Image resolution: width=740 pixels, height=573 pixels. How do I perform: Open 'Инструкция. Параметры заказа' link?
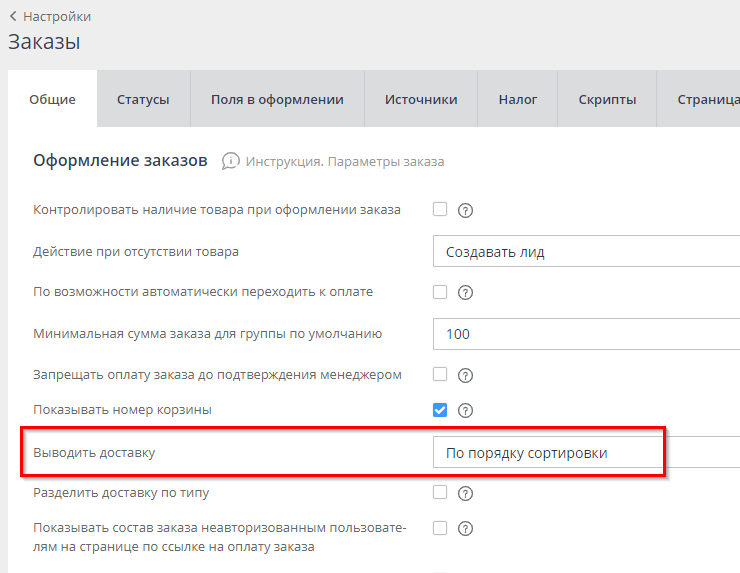click(x=345, y=162)
